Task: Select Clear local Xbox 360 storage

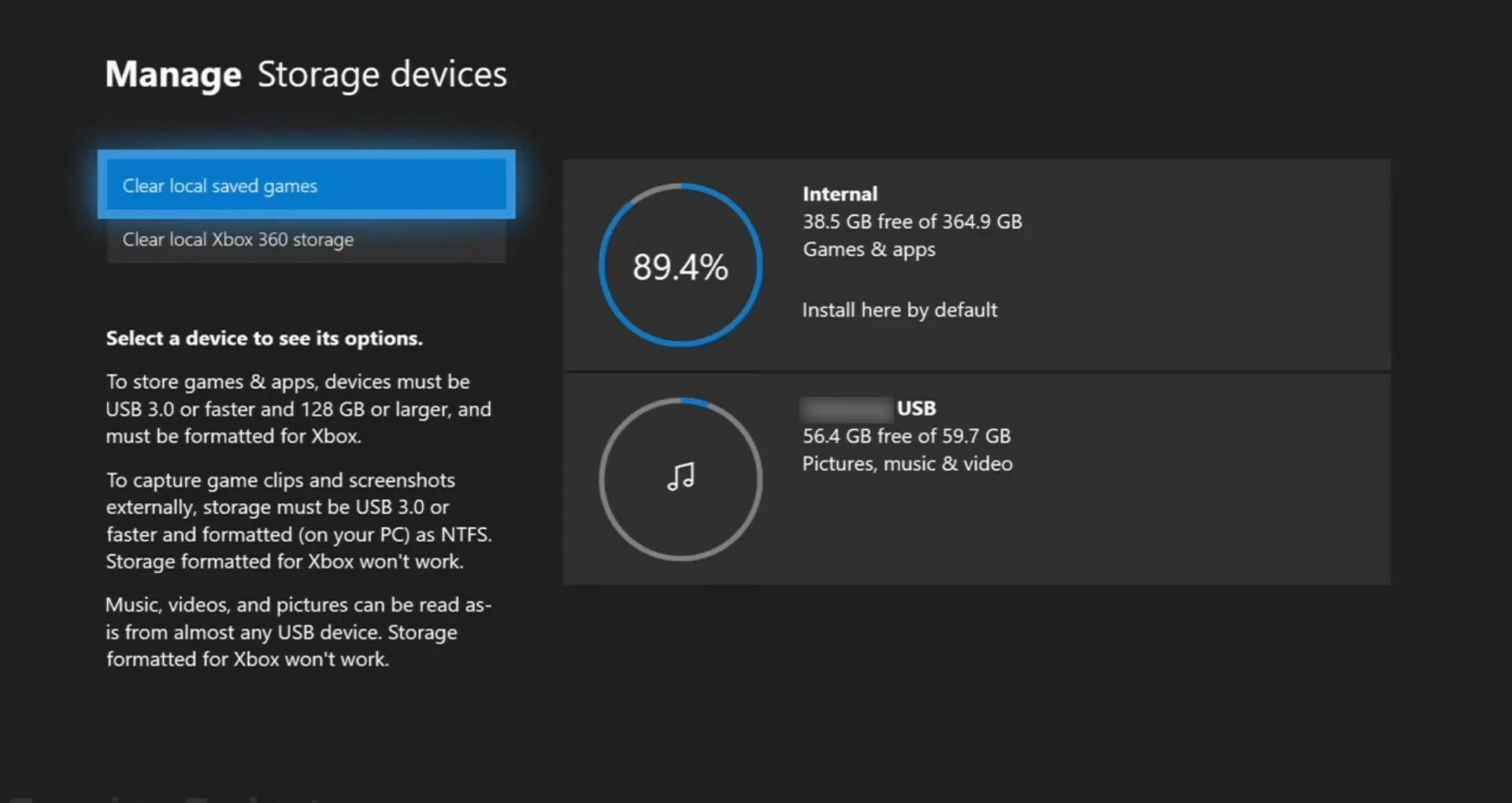Action: [306, 239]
